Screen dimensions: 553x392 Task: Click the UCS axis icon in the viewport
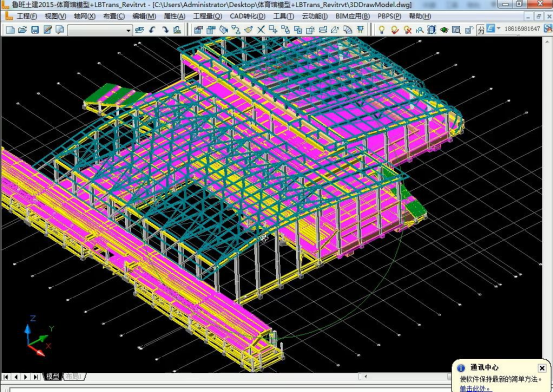tap(38, 336)
